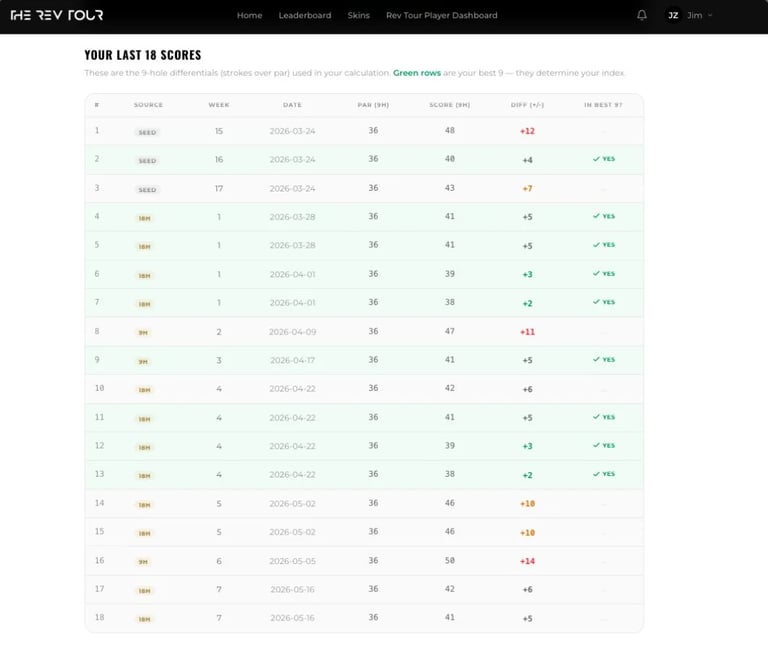The image size is (768, 650).
Task: Click the score 43 in row 3
Action: click(450, 188)
